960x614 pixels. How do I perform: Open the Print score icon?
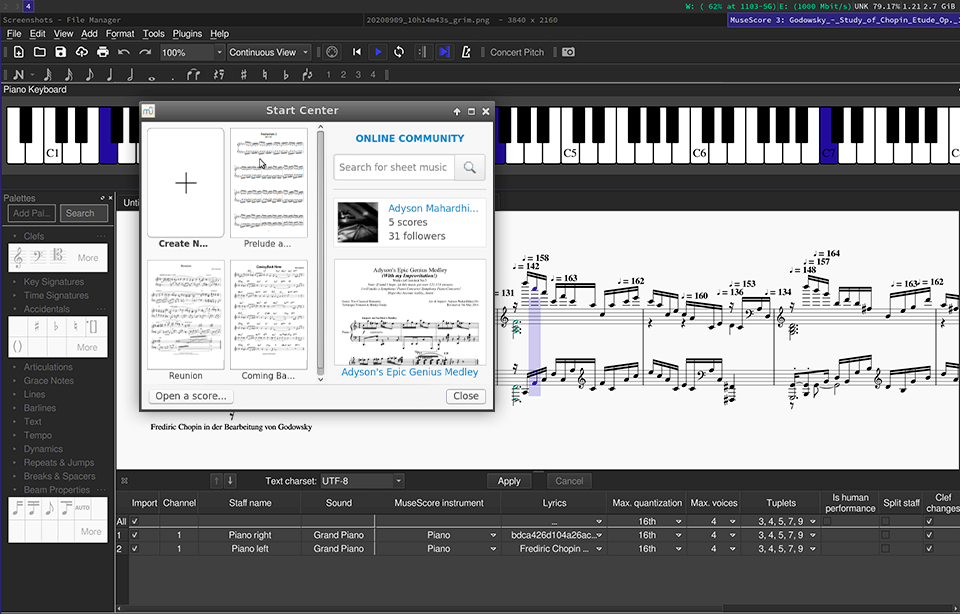pyautogui.click(x=102, y=52)
